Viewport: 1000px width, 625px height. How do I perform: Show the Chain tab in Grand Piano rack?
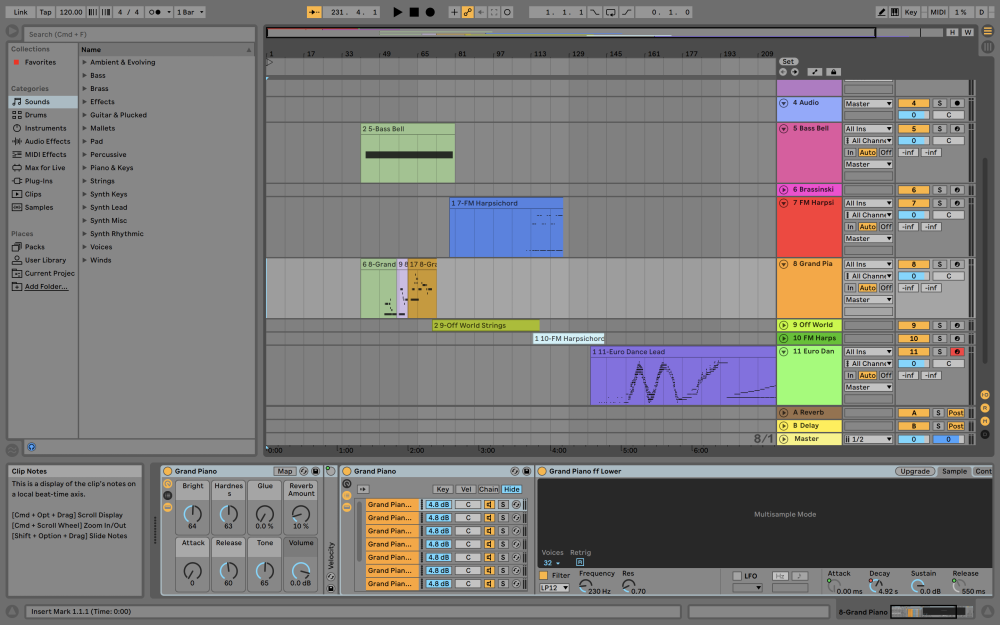pos(488,489)
